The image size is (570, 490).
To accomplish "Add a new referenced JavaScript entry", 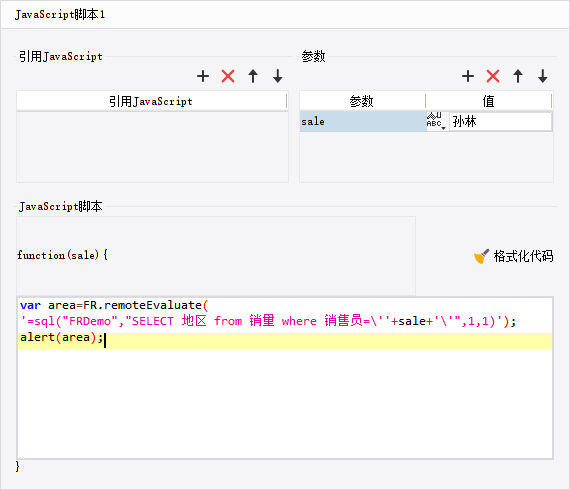I will [x=203, y=76].
